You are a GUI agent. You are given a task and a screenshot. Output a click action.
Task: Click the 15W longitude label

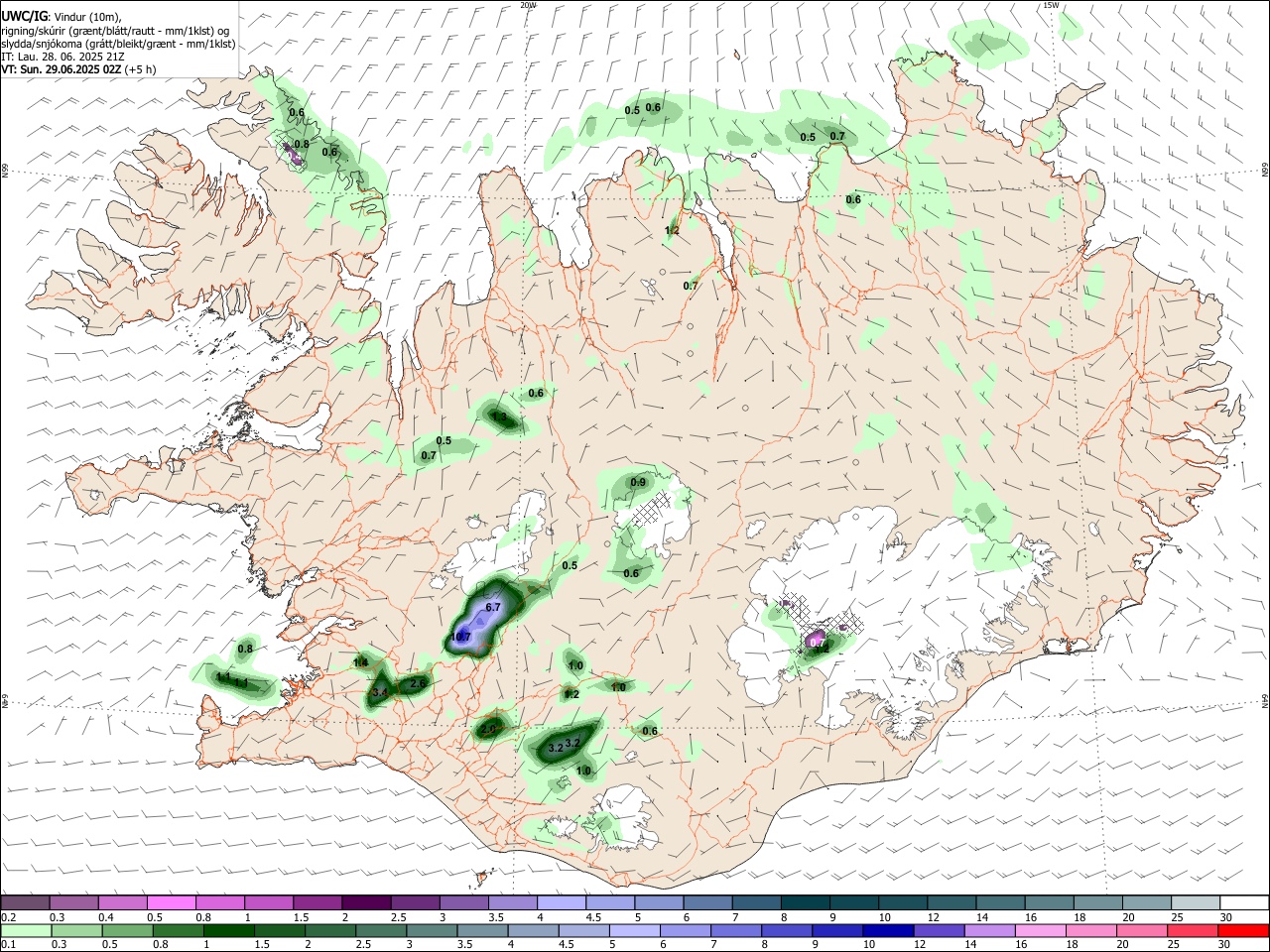(1051, 5)
